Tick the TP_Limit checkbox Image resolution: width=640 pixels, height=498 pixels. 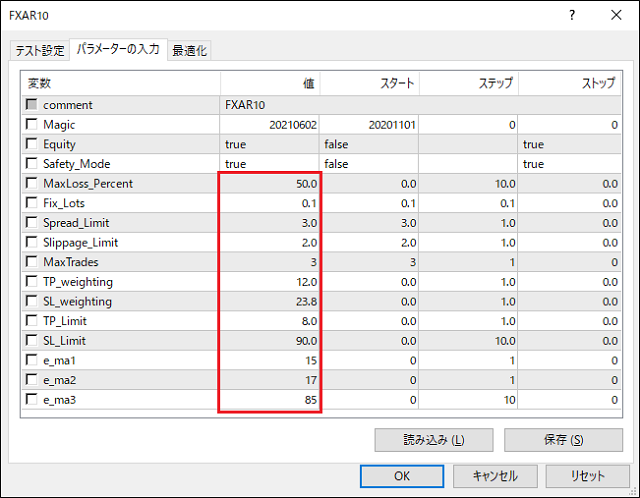(x=31, y=320)
